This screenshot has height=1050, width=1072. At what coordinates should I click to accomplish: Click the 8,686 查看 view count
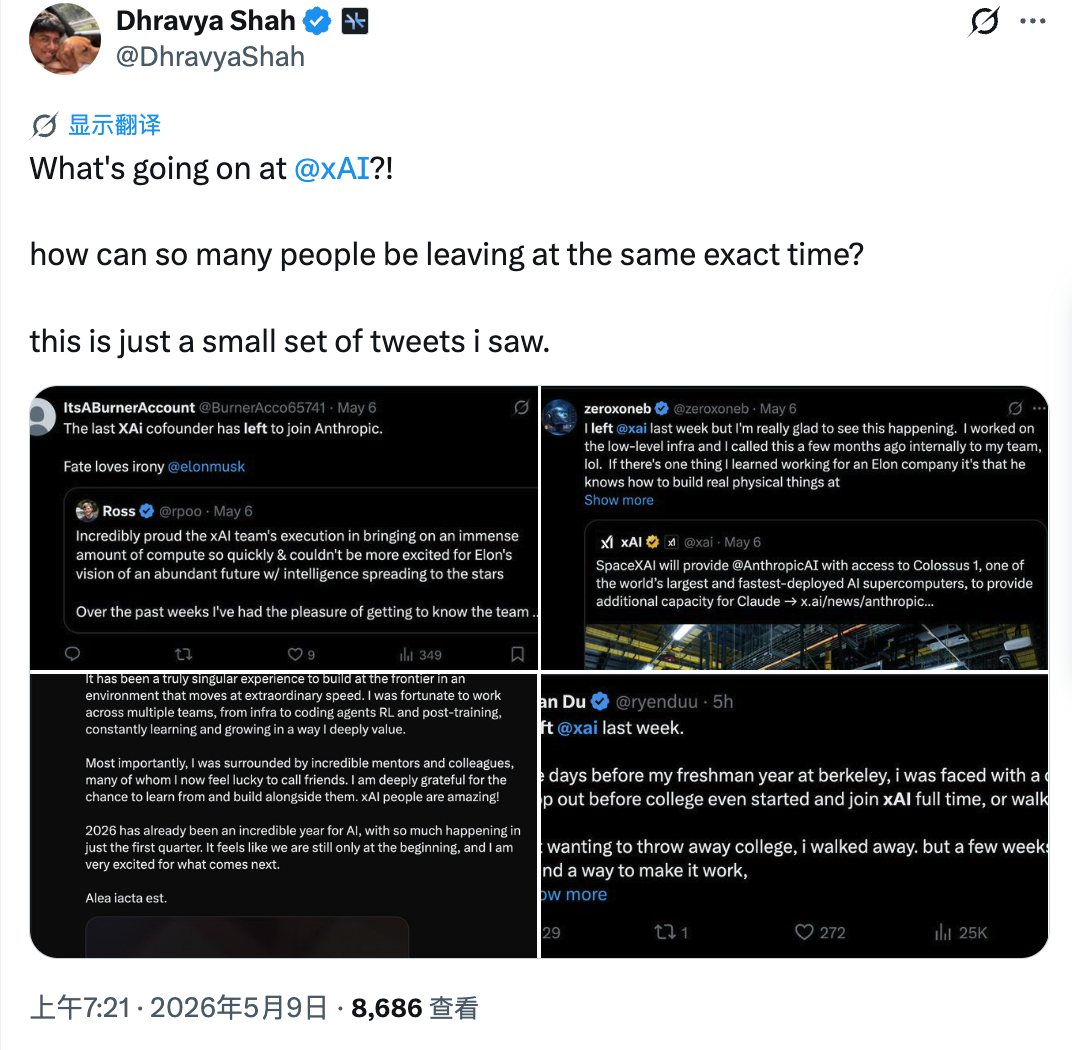414,1008
